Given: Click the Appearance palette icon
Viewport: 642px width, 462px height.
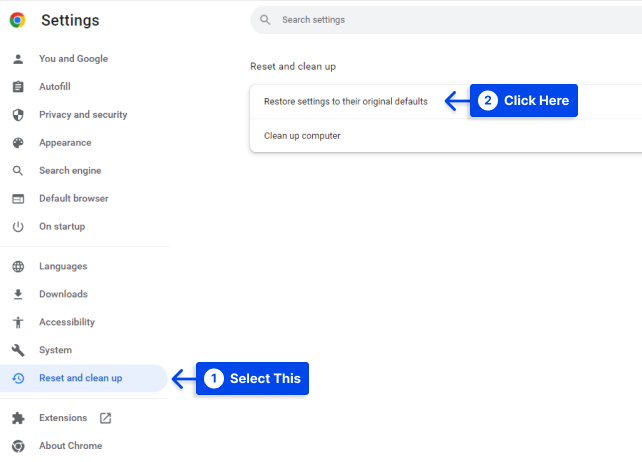Looking at the screenshot, I should pos(18,143).
